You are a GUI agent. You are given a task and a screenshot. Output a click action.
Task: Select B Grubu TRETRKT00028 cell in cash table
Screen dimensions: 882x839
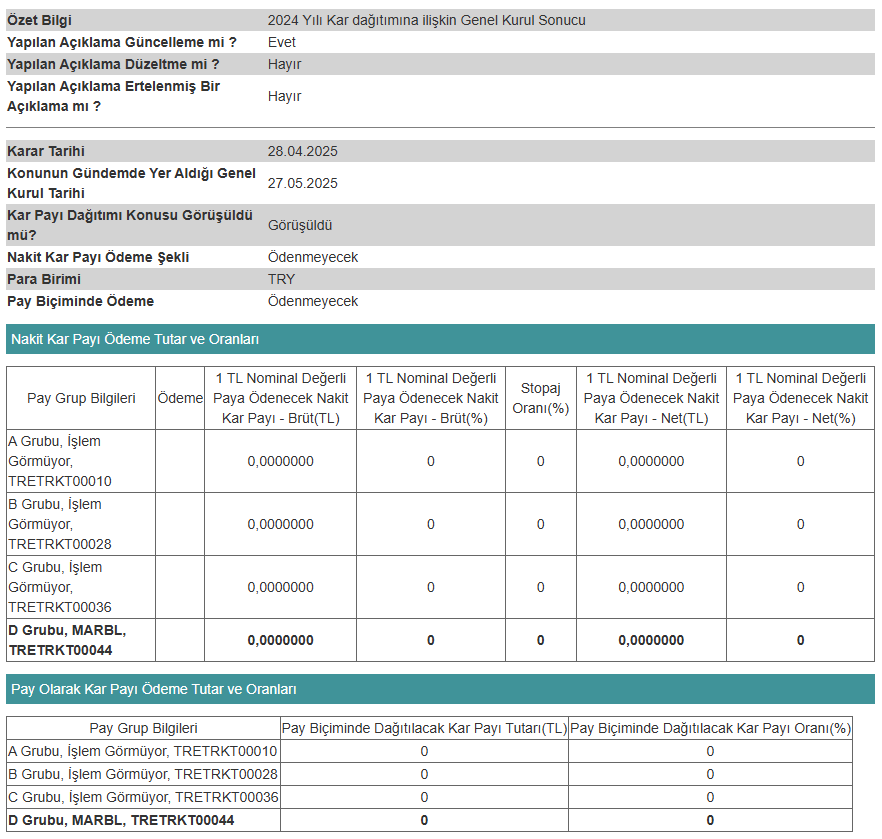point(81,524)
